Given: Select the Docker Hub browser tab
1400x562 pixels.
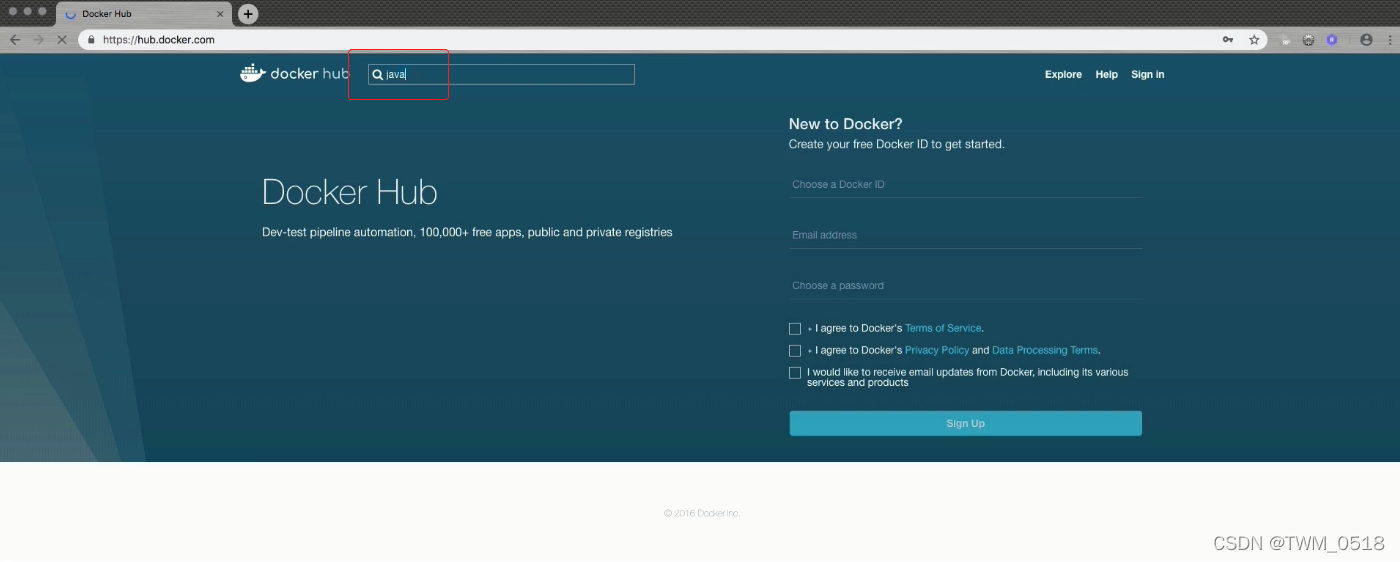Looking at the screenshot, I should (145, 14).
